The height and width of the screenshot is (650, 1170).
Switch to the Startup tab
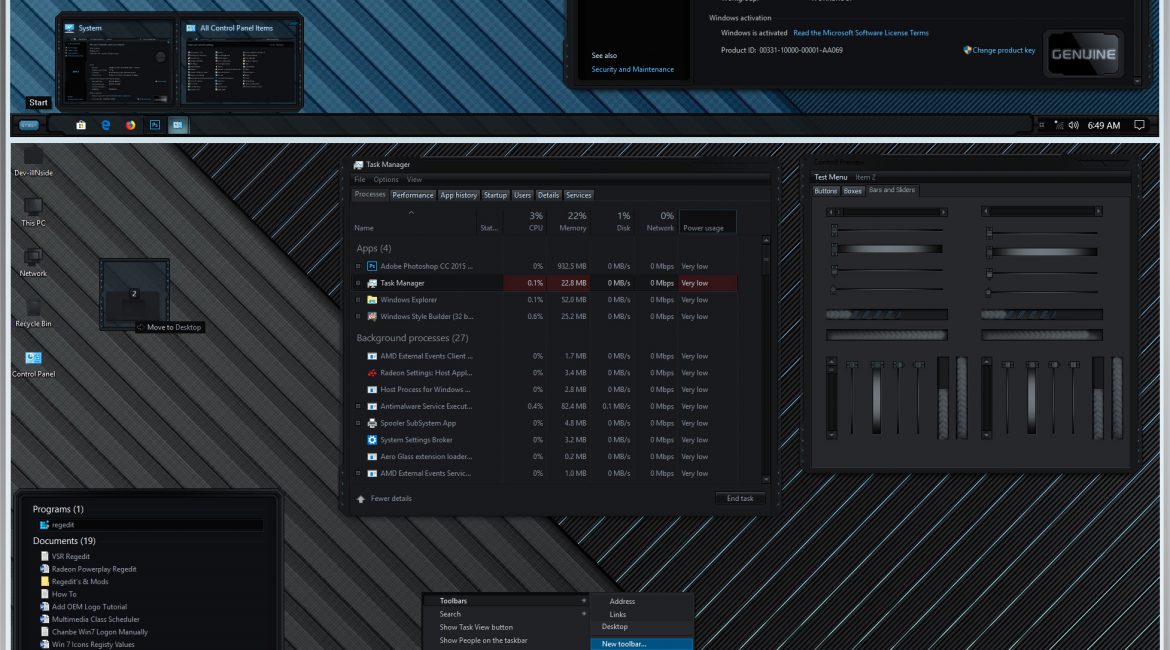pos(495,196)
